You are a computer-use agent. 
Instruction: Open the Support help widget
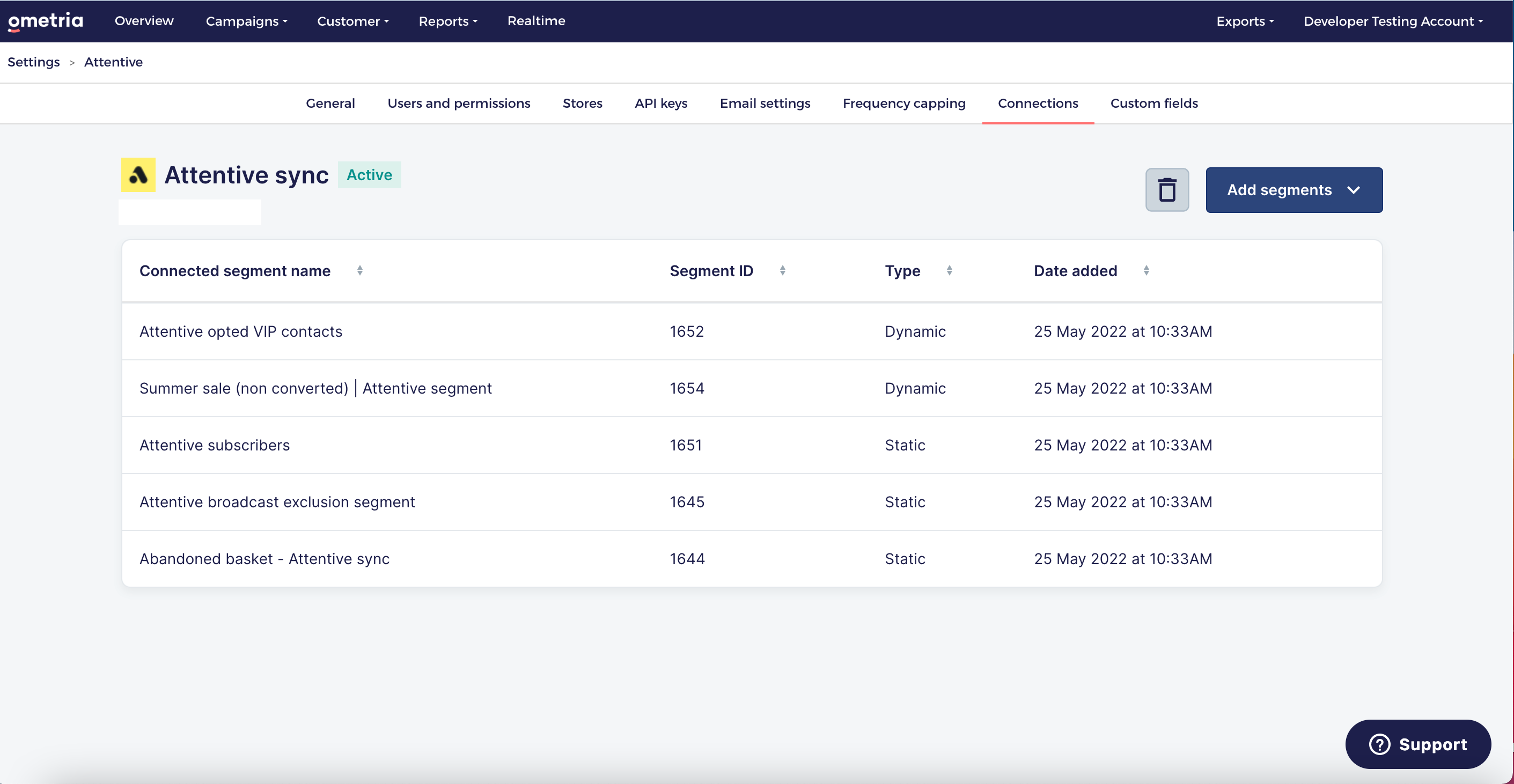tap(1417, 744)
